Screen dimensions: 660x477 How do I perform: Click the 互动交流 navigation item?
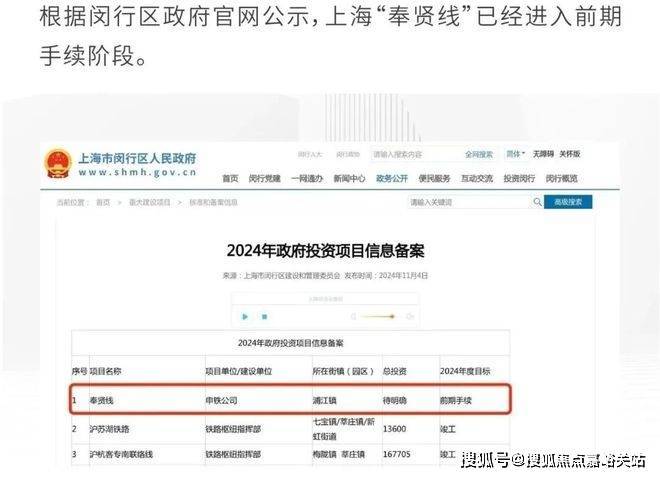477,178
